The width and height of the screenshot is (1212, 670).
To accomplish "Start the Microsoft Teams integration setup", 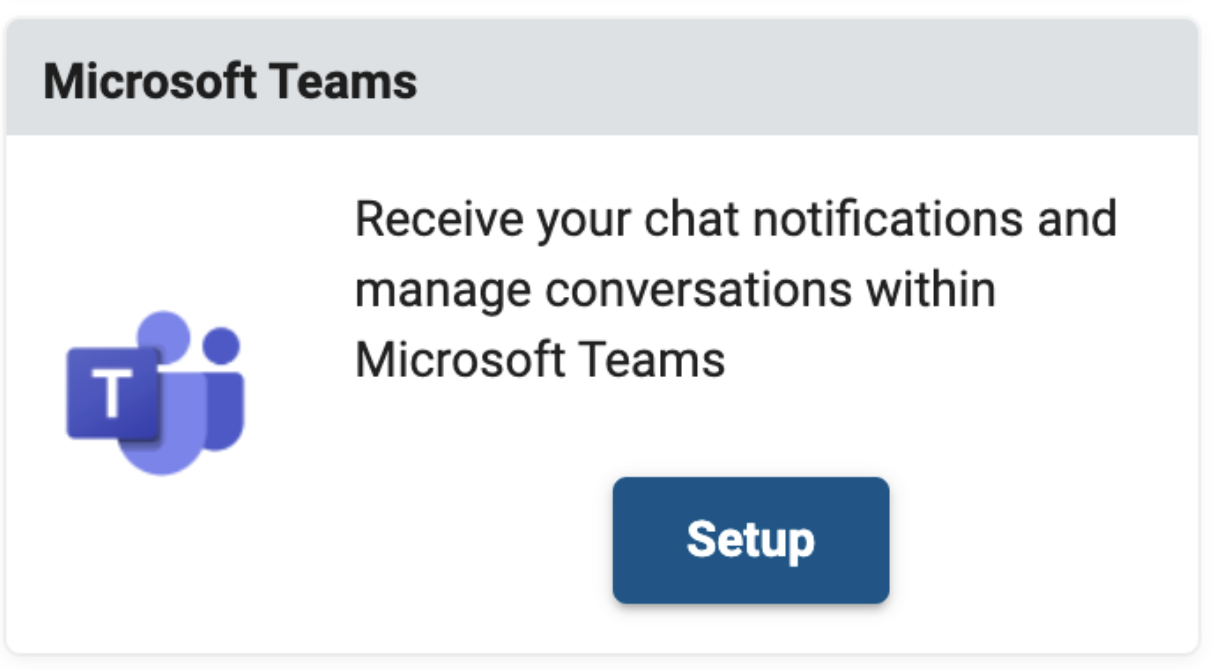I will [750, 540].
